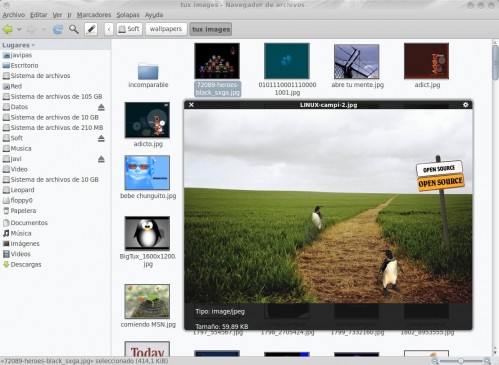Reload the folder with the refresh icon
This screenshot has height=365, width=499.
(58, 29)
